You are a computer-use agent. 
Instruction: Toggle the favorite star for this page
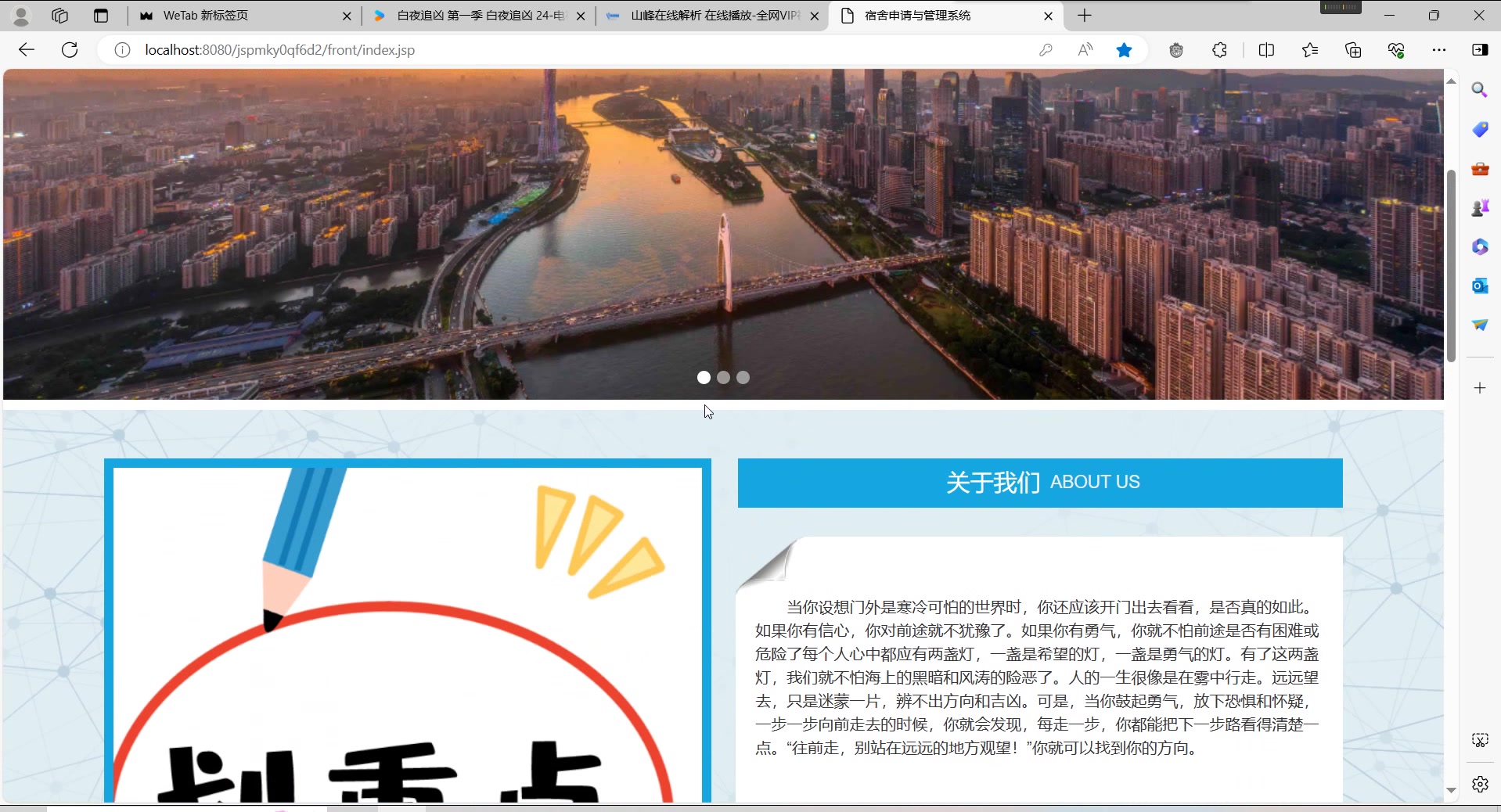[x=1124, y=50]
